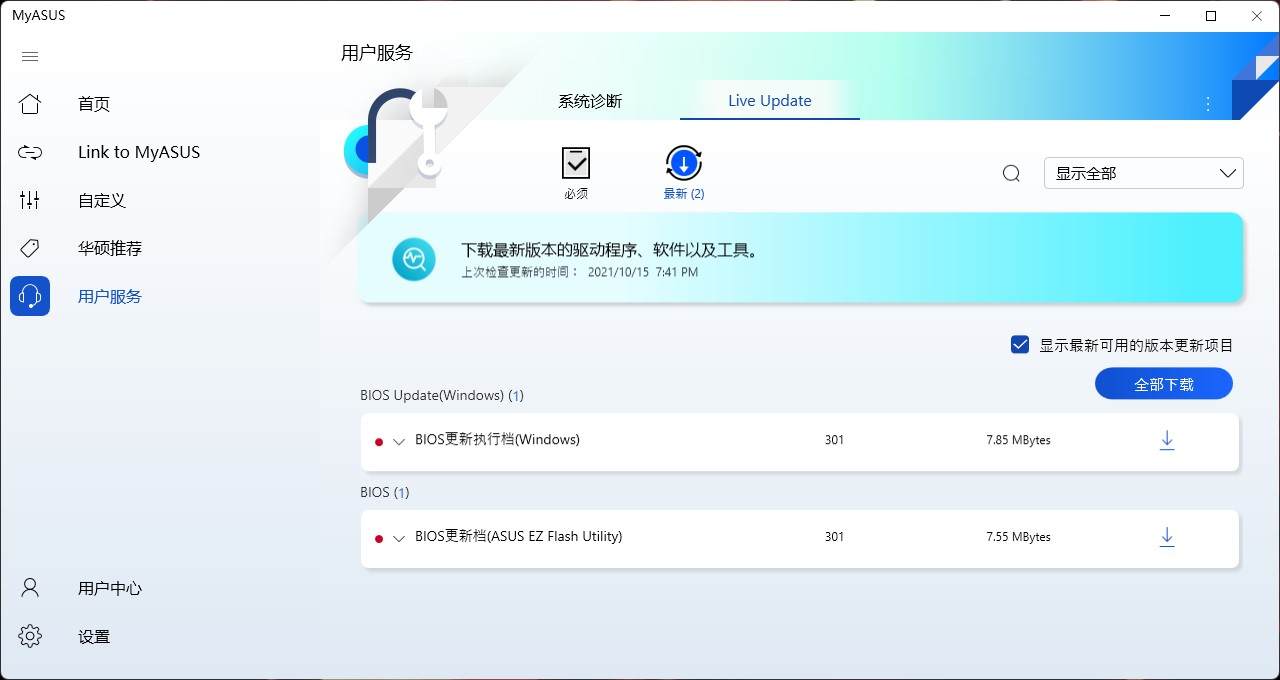Click the hamburger menu to collapse sidebar
The width and height of the screenshot is (1280, 680).
tap(30, 56)
